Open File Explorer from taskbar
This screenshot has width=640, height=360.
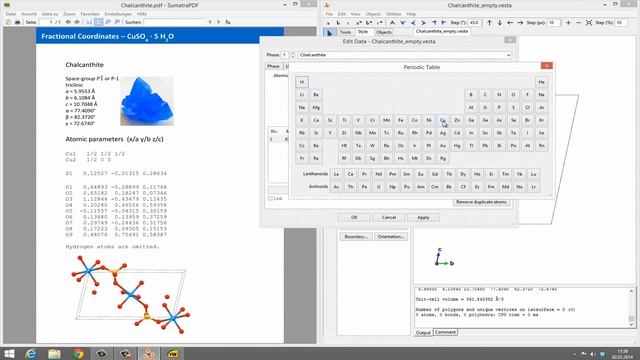click(54, 353)
